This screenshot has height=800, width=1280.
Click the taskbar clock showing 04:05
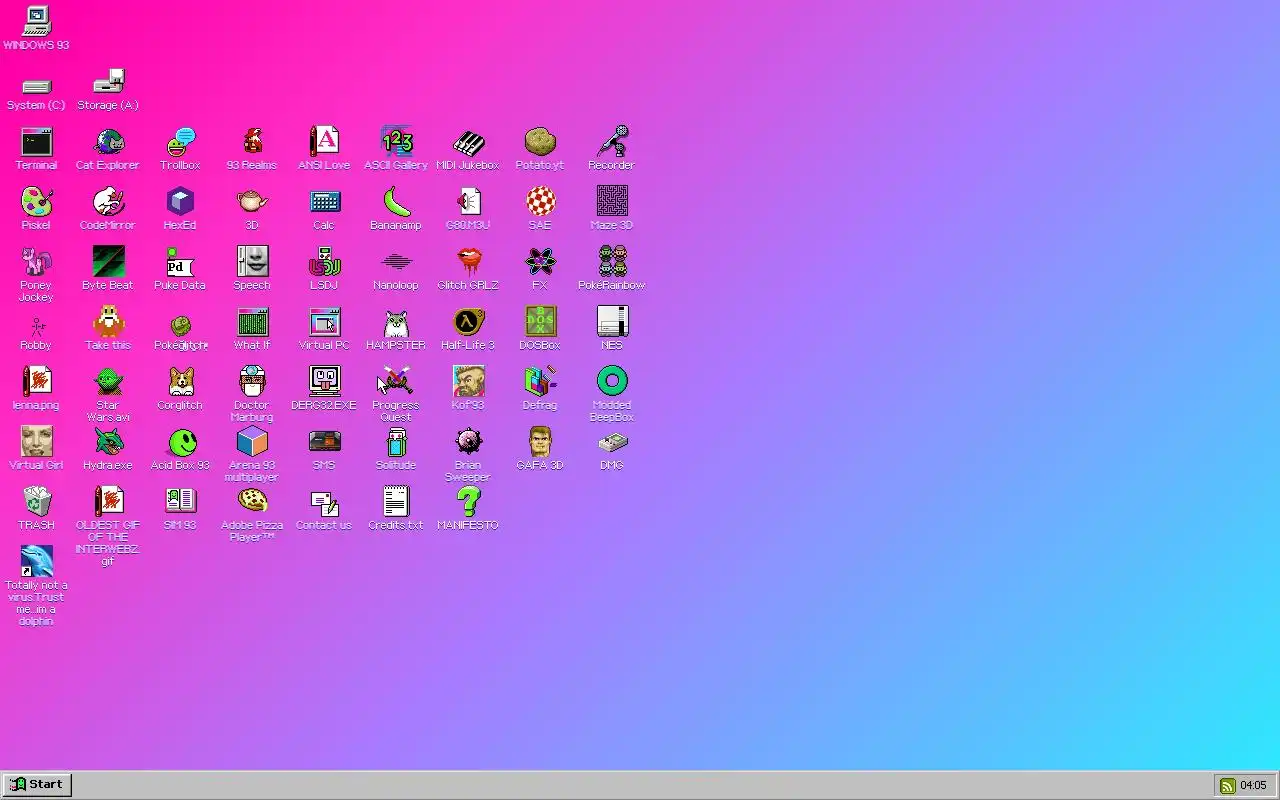pyautogui.click(x=1253, y=786)
